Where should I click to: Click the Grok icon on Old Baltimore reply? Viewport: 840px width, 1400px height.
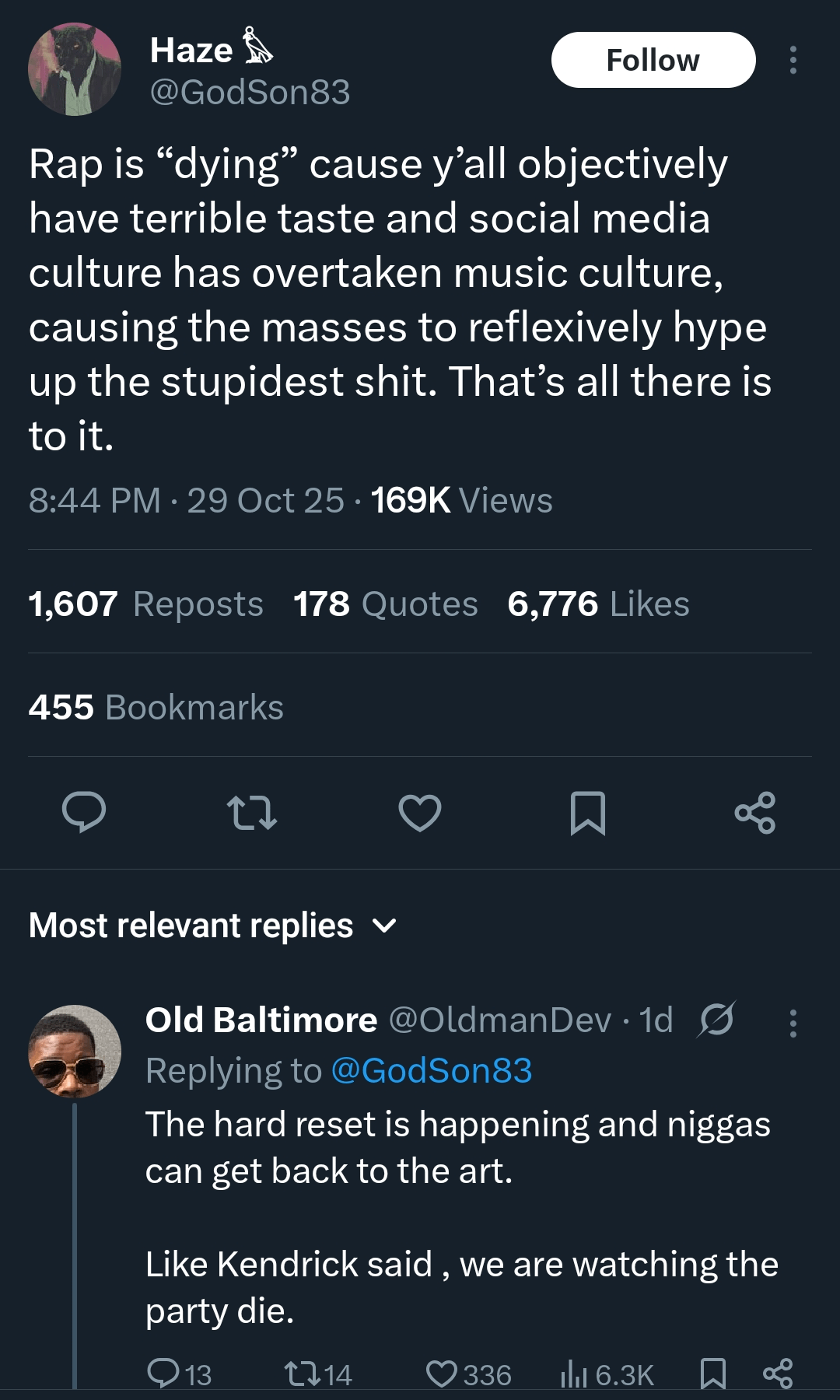pyautogui.click(x=716, y=1020)
